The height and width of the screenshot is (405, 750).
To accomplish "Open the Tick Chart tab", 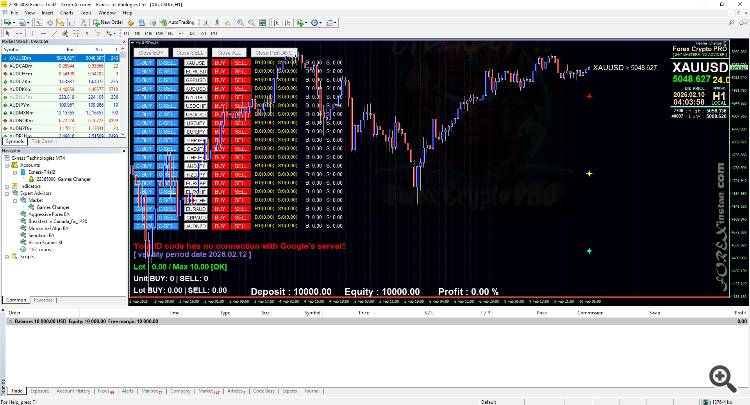I will coord(42,142).
